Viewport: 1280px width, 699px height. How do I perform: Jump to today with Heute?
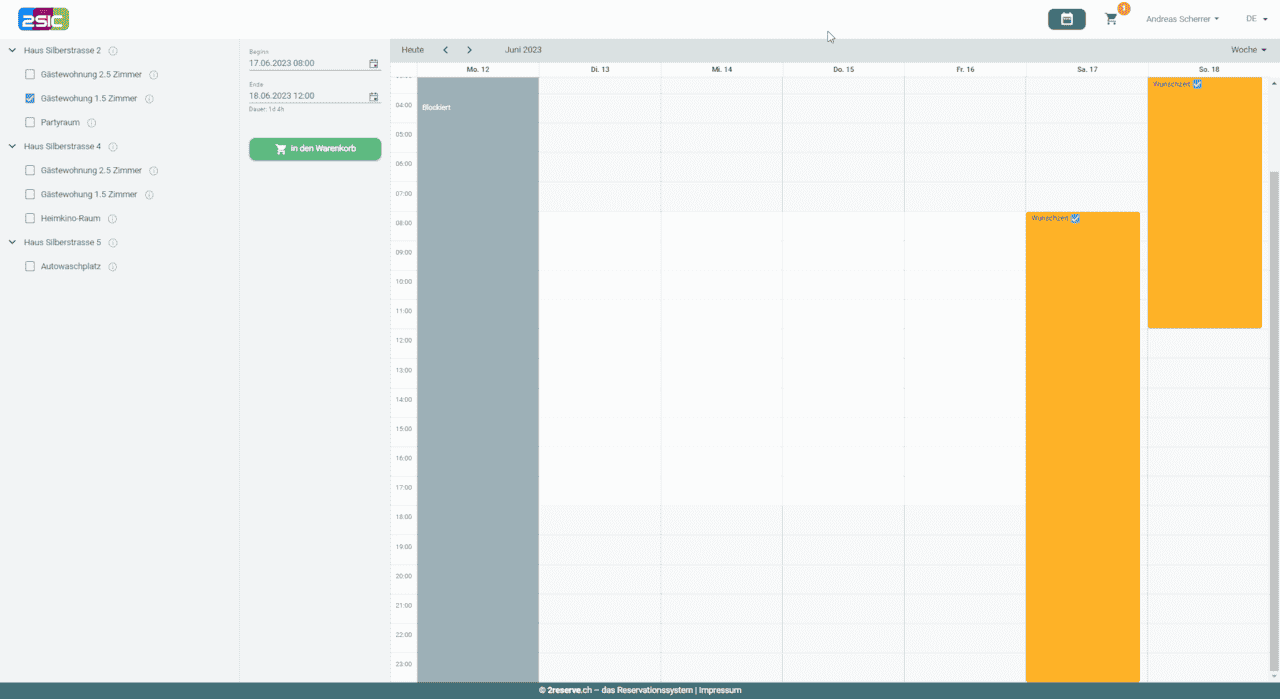pos(412,50)
